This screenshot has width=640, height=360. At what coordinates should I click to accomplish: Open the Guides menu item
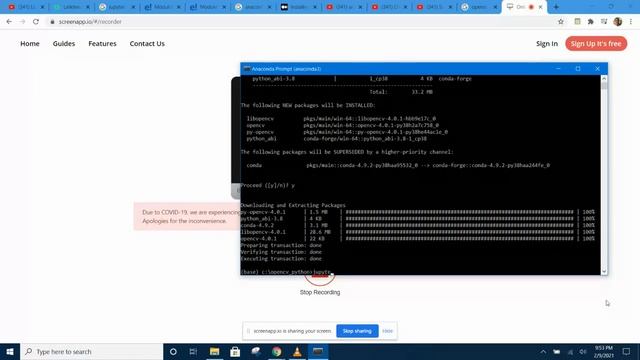(64, 43)
